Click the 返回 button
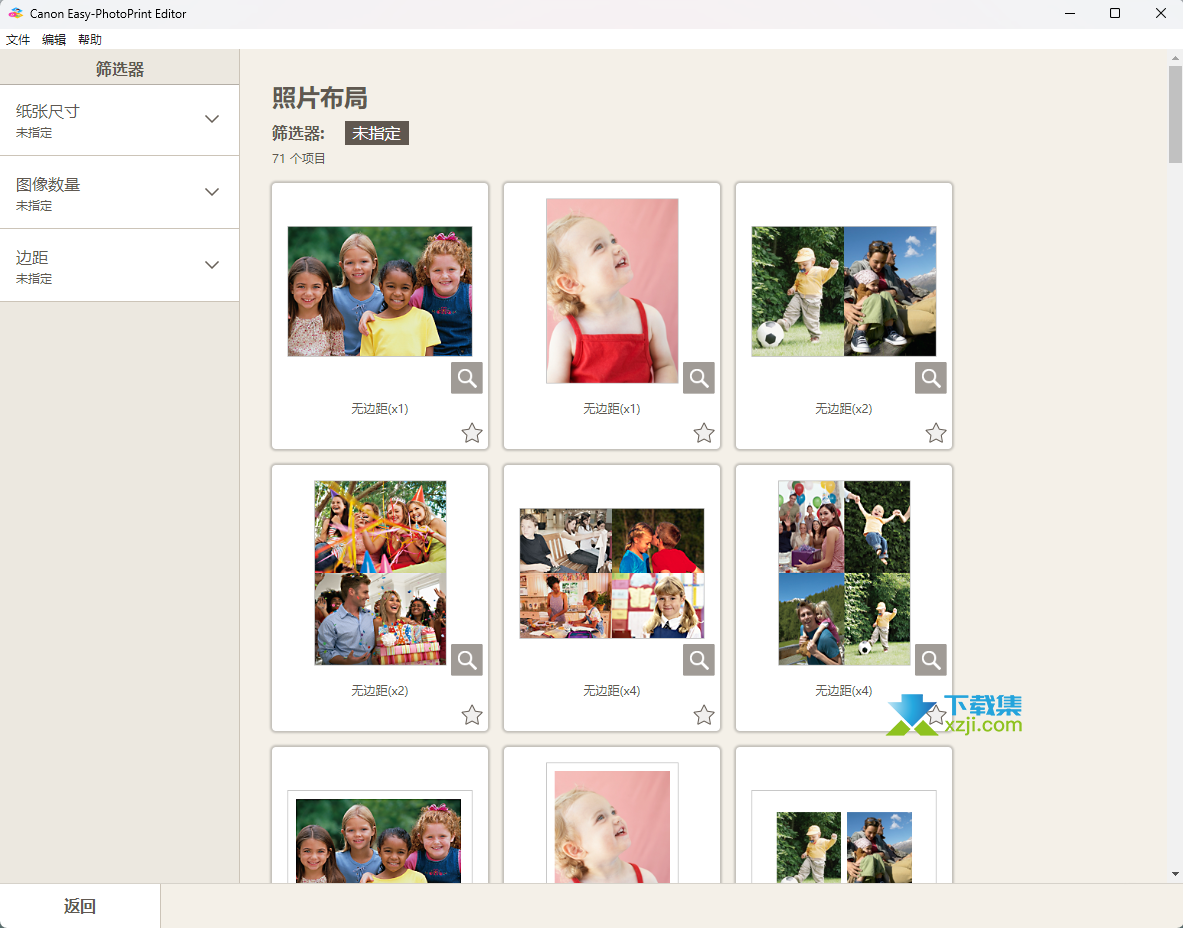This screenshot has height=928, width=1183. (x=80, y=906)
